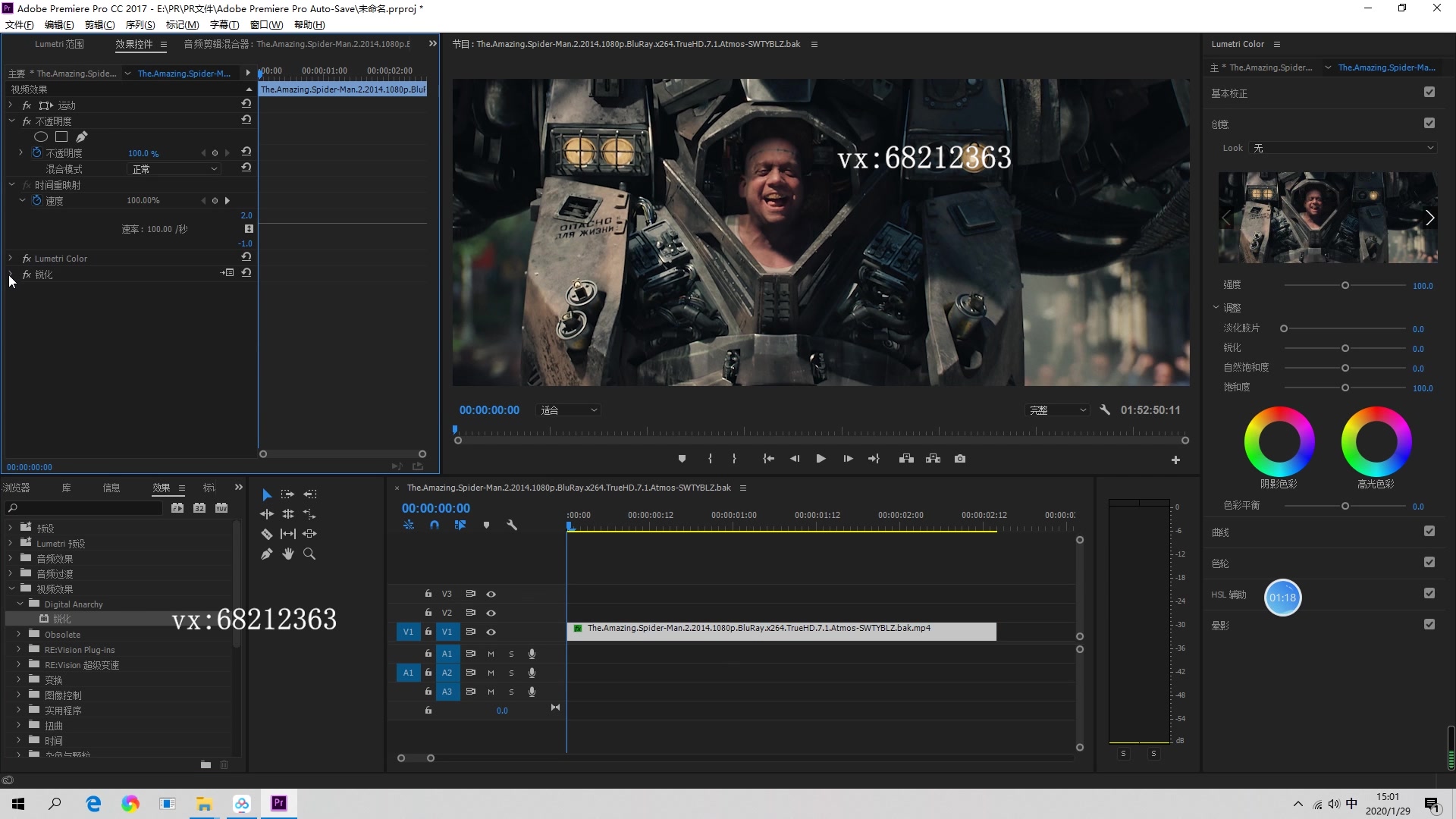Select free draw bezier pen mask
Image resolution: width=1456 pixels, height=819 pixels.
82,137
